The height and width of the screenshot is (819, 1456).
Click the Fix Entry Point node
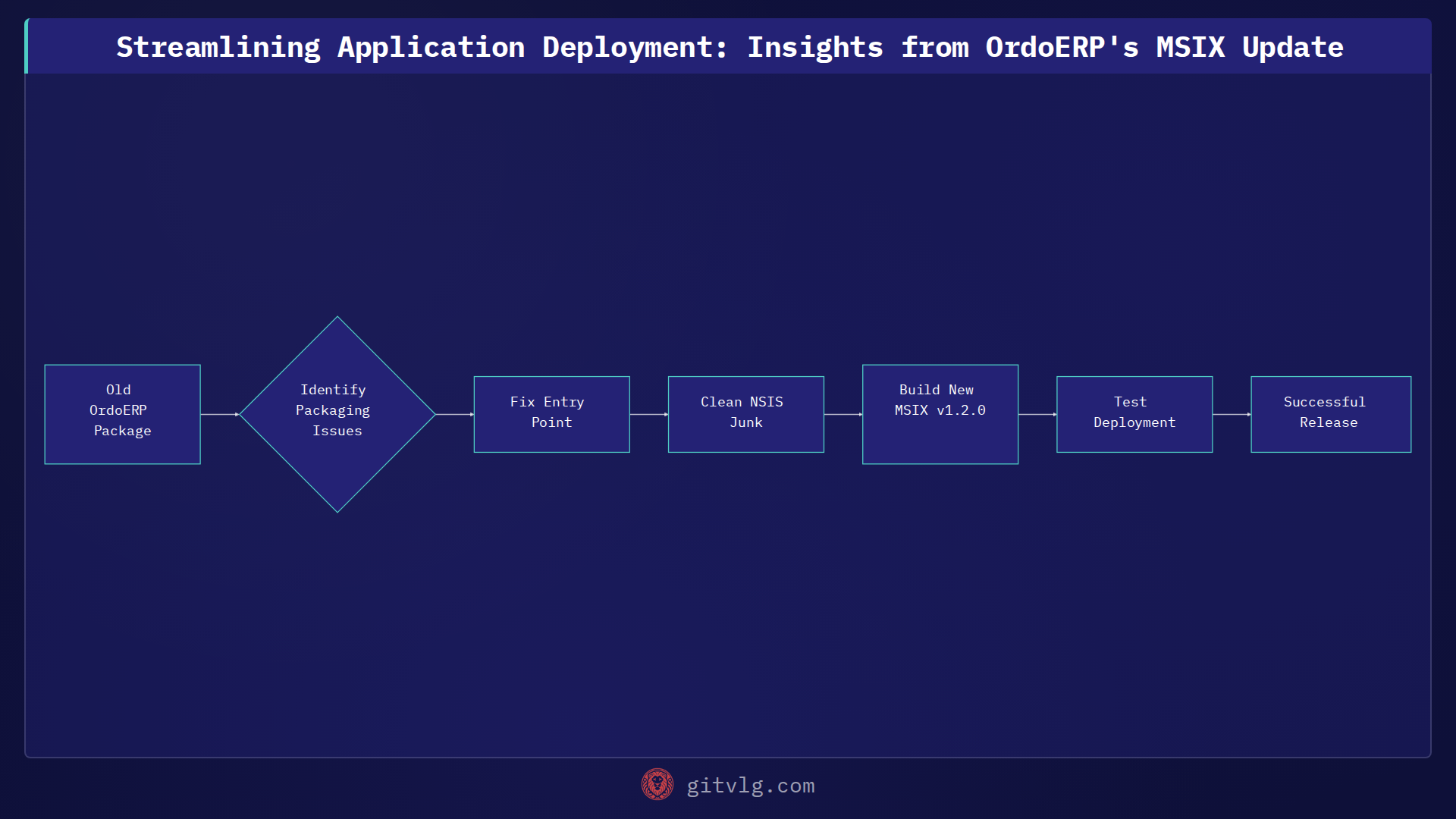551,414
